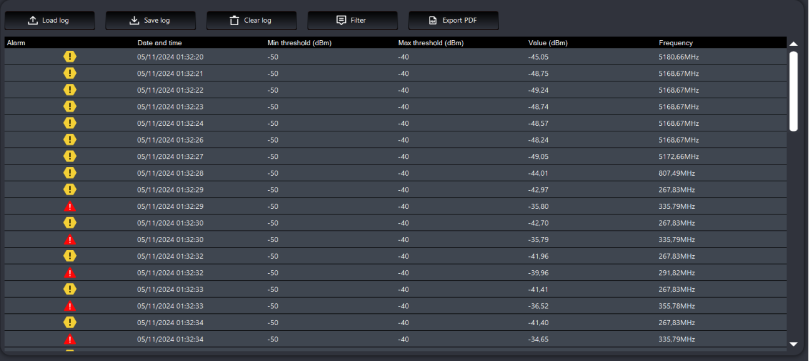This screenshot has height=361, width=810.
Task: Select the value cell -48,24
Action: coord(538,139)
